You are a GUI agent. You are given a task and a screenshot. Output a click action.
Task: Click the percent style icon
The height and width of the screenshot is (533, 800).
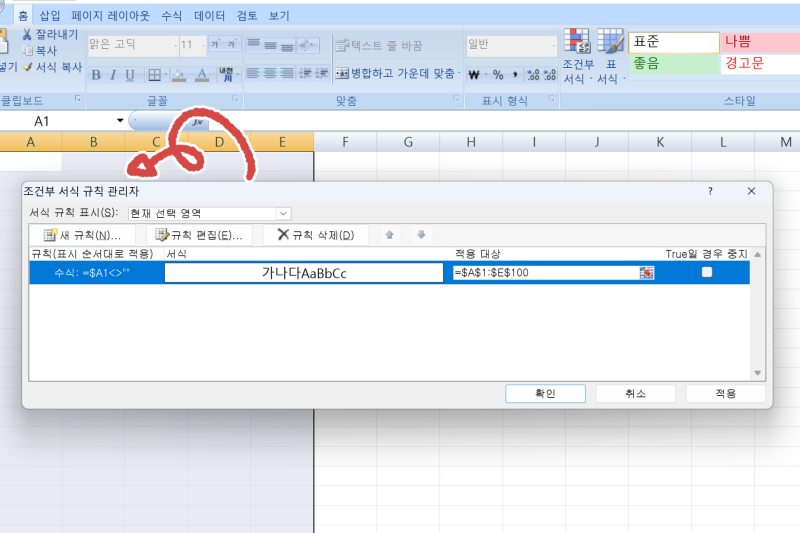tap(498, 75)
